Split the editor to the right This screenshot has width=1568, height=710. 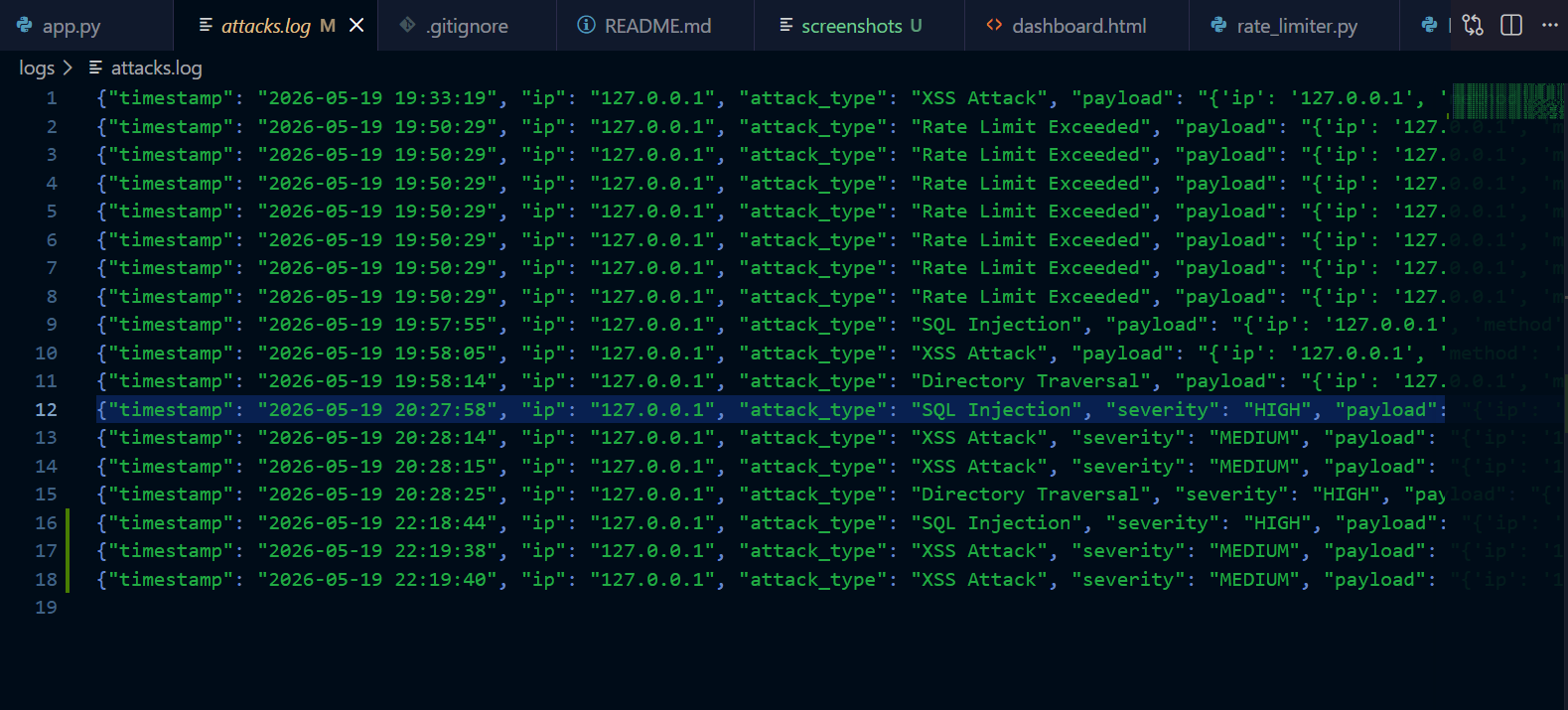tap(1511, 26)
